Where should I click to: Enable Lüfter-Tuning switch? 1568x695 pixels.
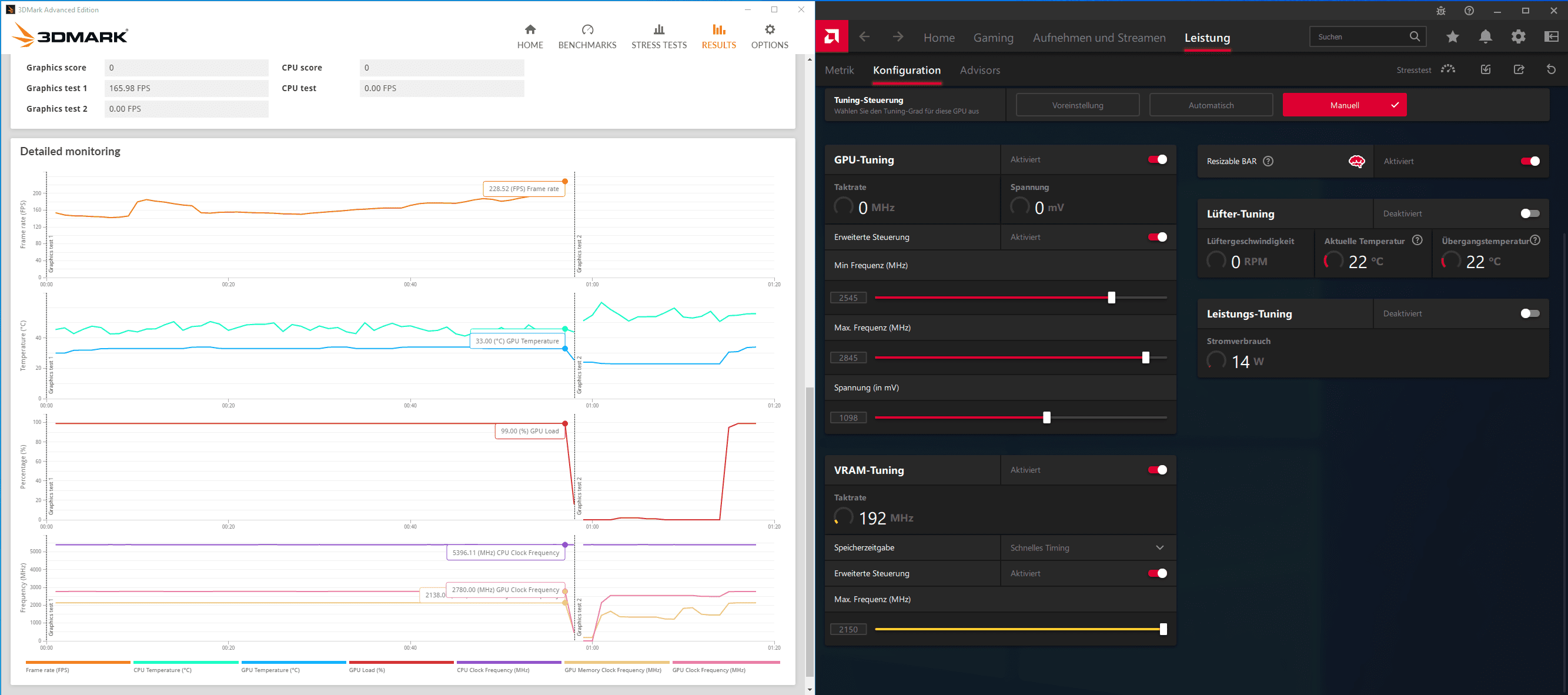pyautogui.click(x=1530, y=213)
